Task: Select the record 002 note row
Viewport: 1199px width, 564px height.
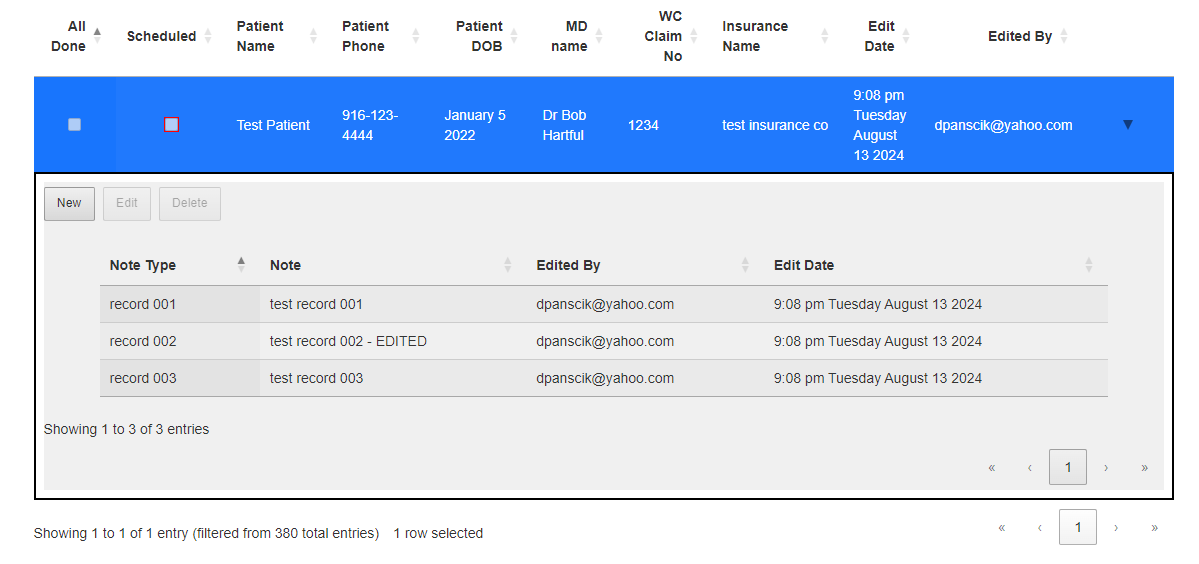Action: click(x=603, y=342)
